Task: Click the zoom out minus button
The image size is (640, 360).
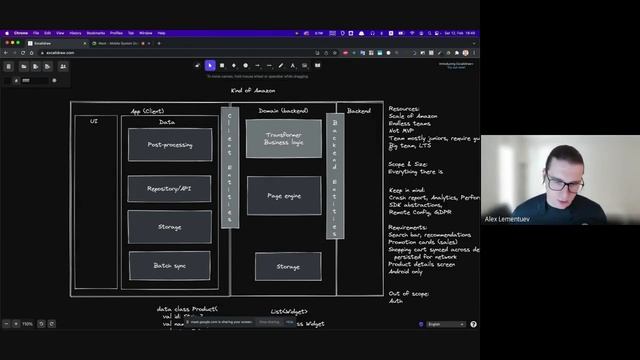Action: 6,324
